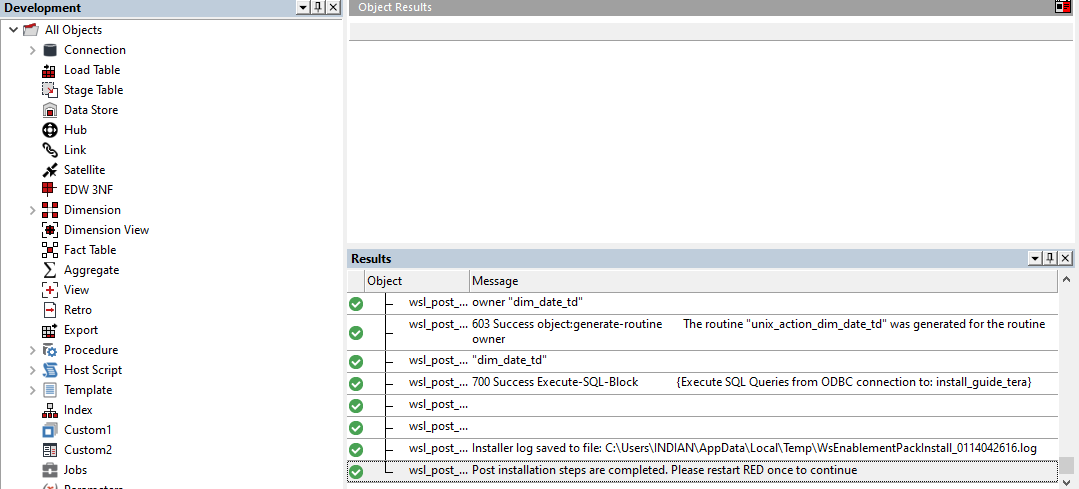Image resolution: width=1079 pixels, height=489 pixels.
Task: Click the Custom2 icon
Action: 50,450
